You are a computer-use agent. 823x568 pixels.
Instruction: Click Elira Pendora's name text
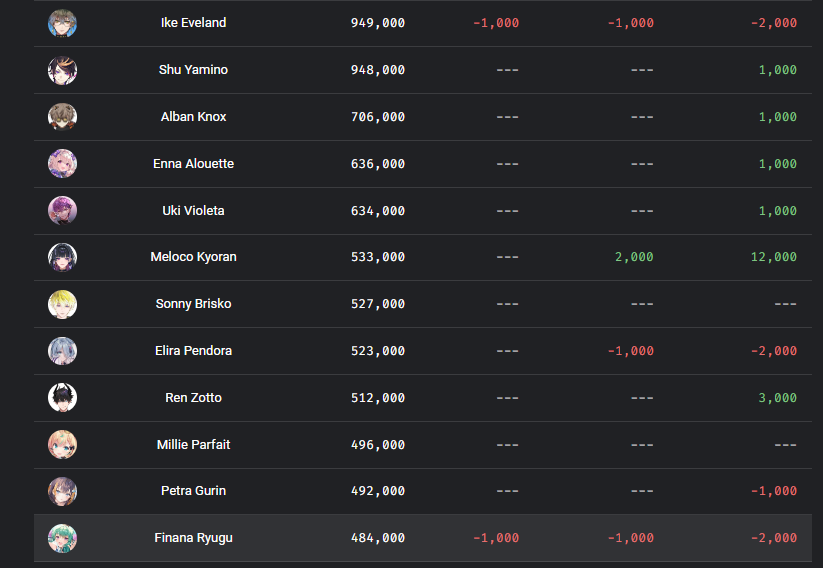click(x=193, y=351)
